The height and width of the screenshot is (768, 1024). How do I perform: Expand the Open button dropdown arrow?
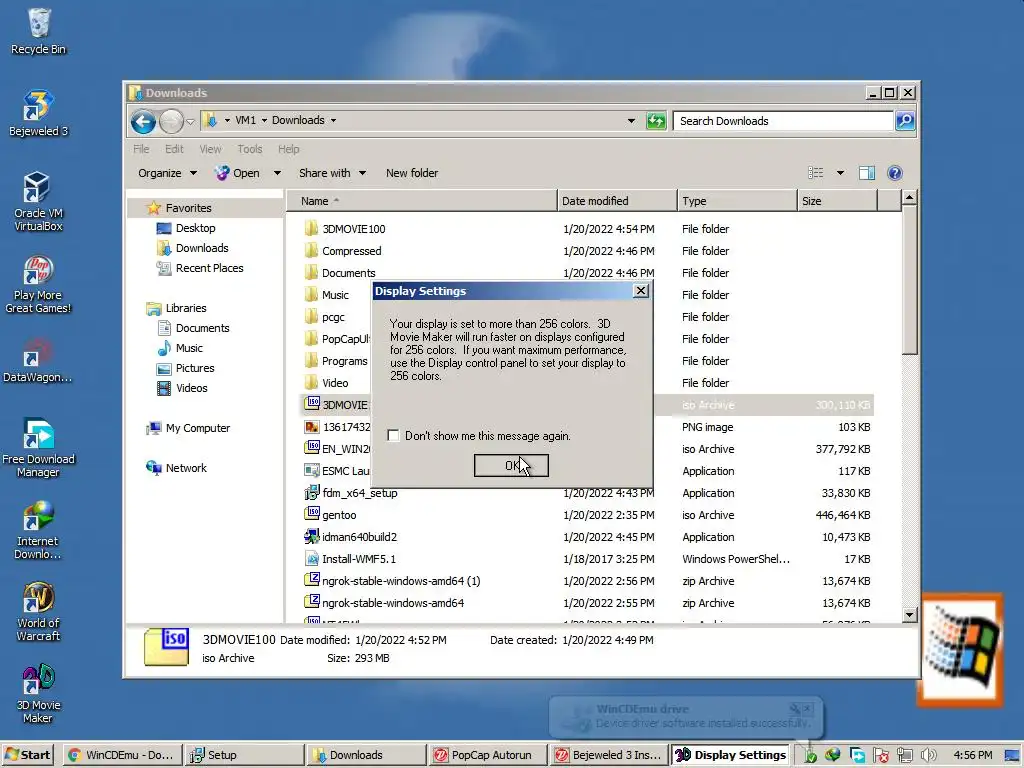click(277, 173)
